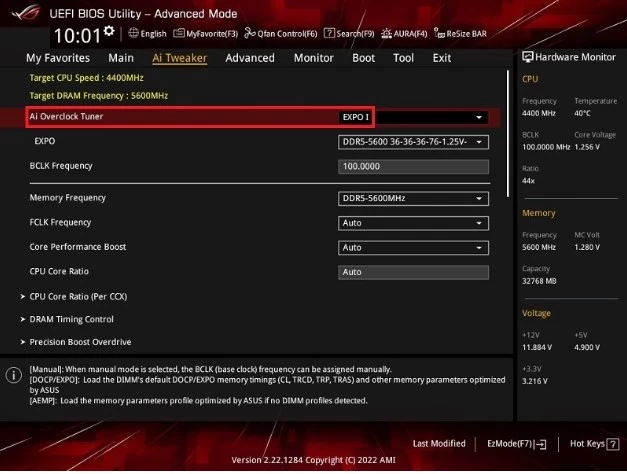Click the BCLK Frequency input field

click(x=414, y=166)
